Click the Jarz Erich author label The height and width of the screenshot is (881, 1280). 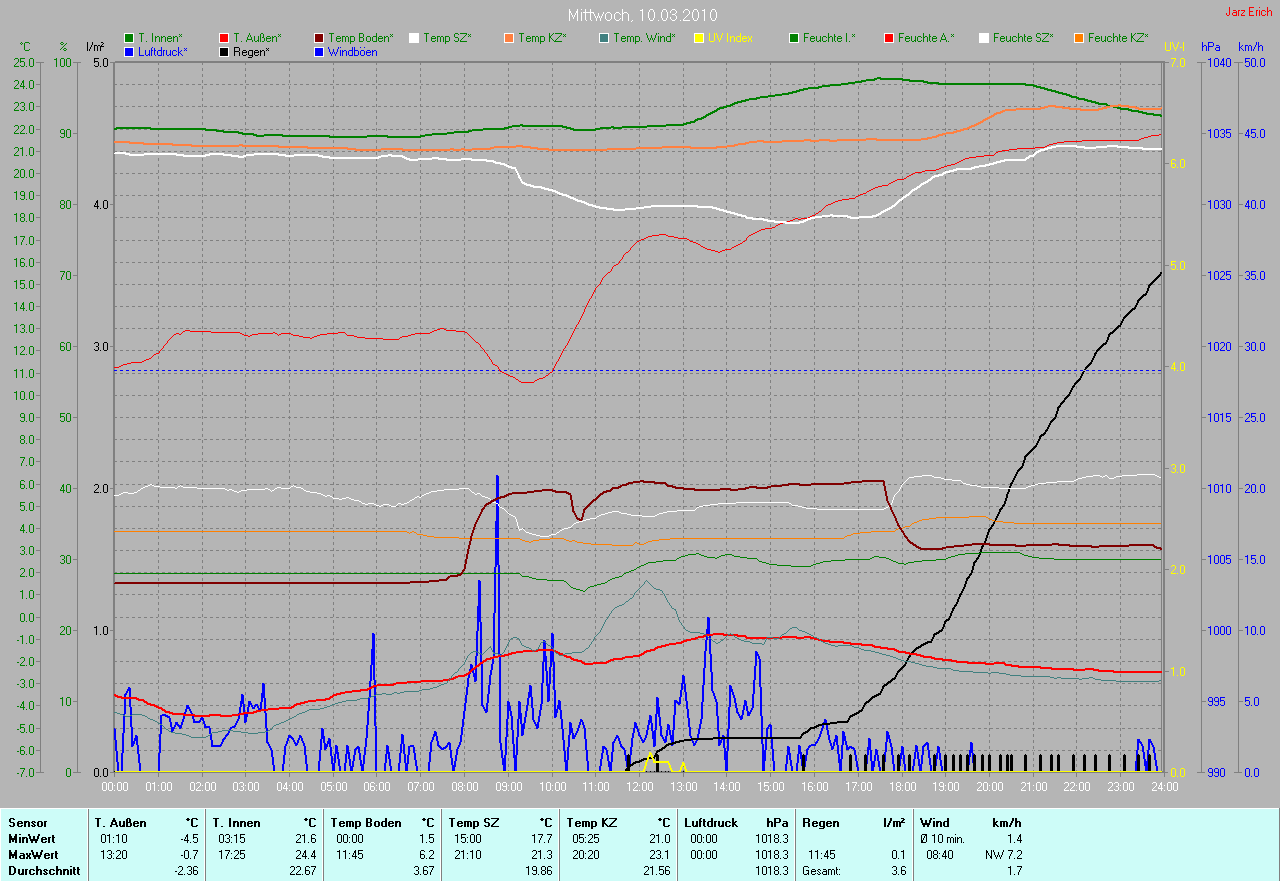1250,12
